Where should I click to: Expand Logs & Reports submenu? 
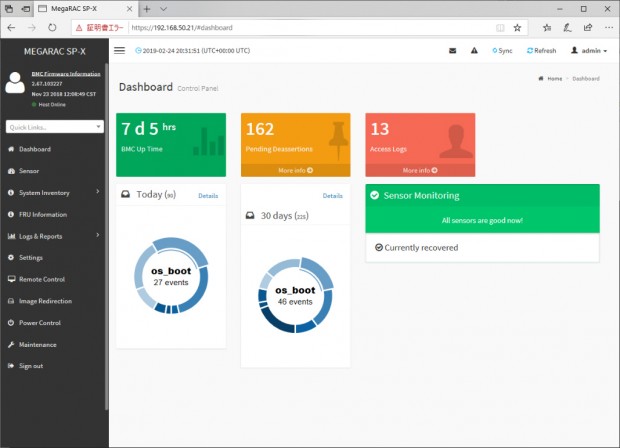pyautogui.click(x=55, y=236)
